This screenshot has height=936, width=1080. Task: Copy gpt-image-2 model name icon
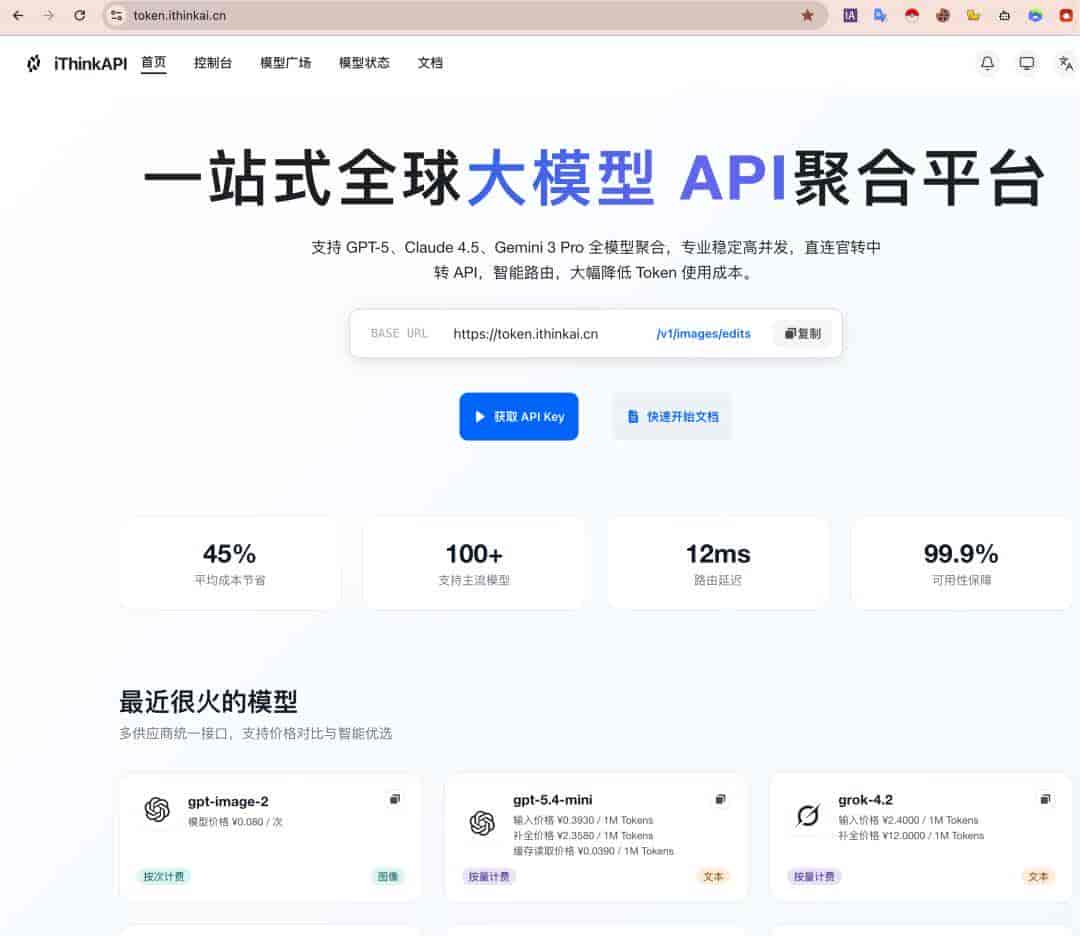[x=395, y=799]
